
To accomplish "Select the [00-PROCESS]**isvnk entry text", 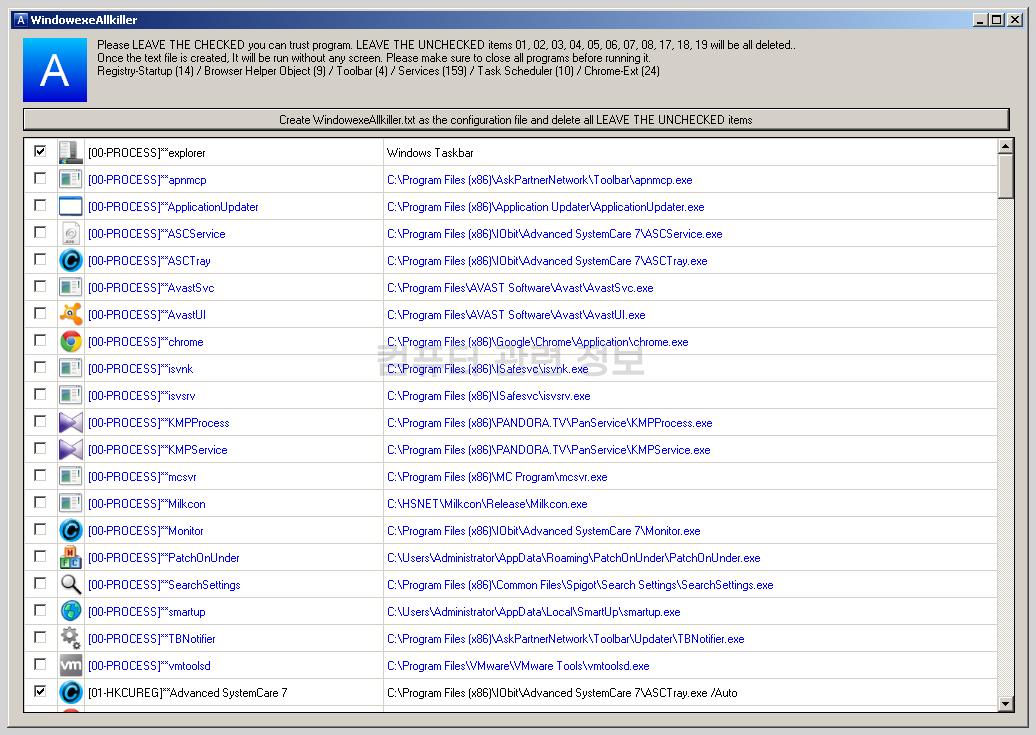I will (141, 369).
